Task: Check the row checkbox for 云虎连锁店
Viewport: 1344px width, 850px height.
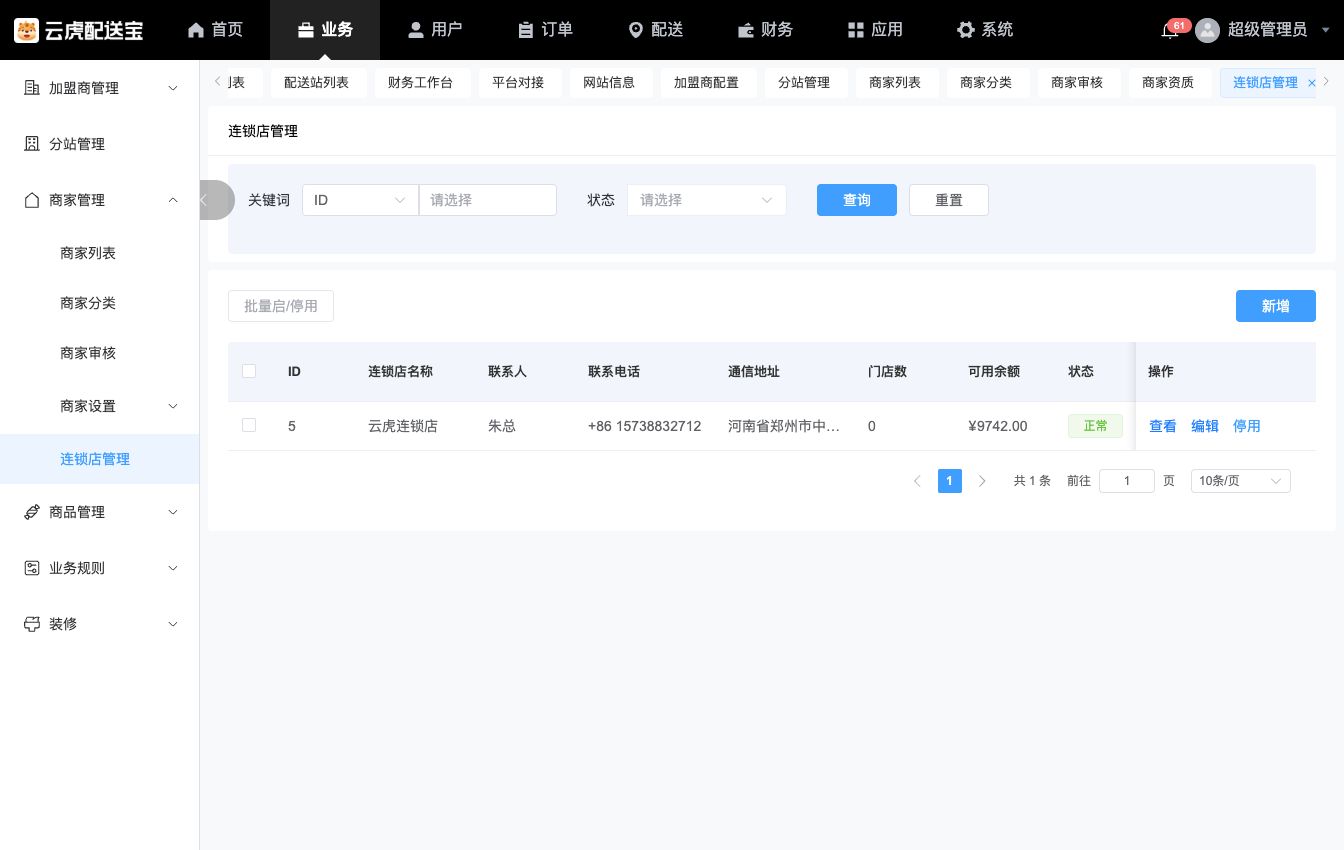Action: (x=249, y=425)
